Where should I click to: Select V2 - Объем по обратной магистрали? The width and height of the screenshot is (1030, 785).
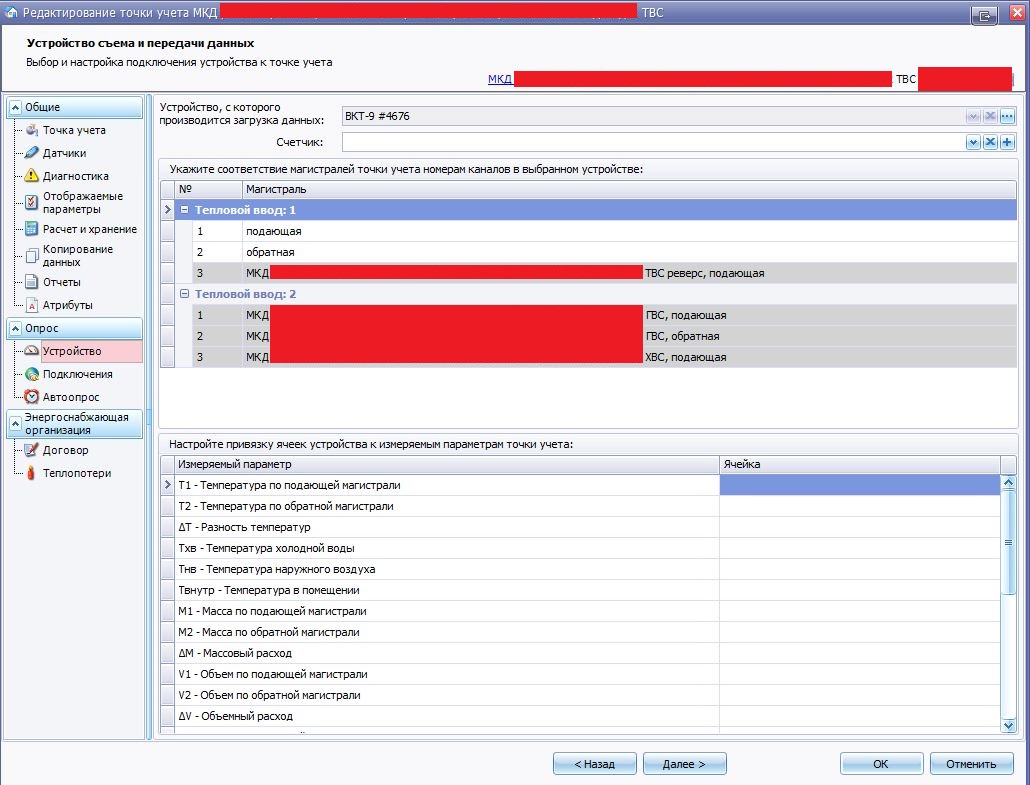pos(447,695)
